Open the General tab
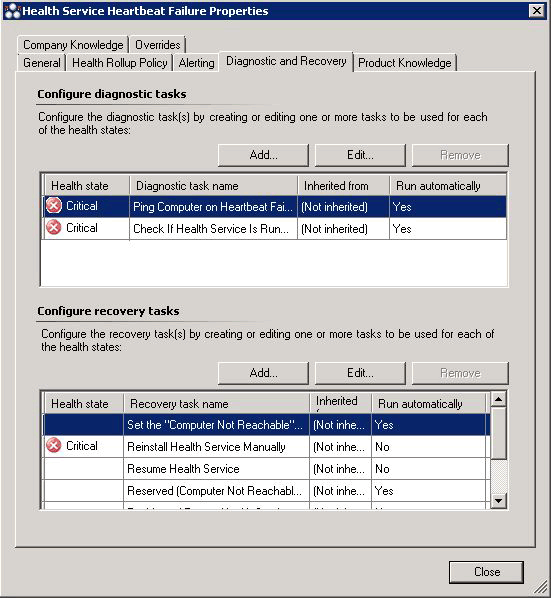 (42, 63)
